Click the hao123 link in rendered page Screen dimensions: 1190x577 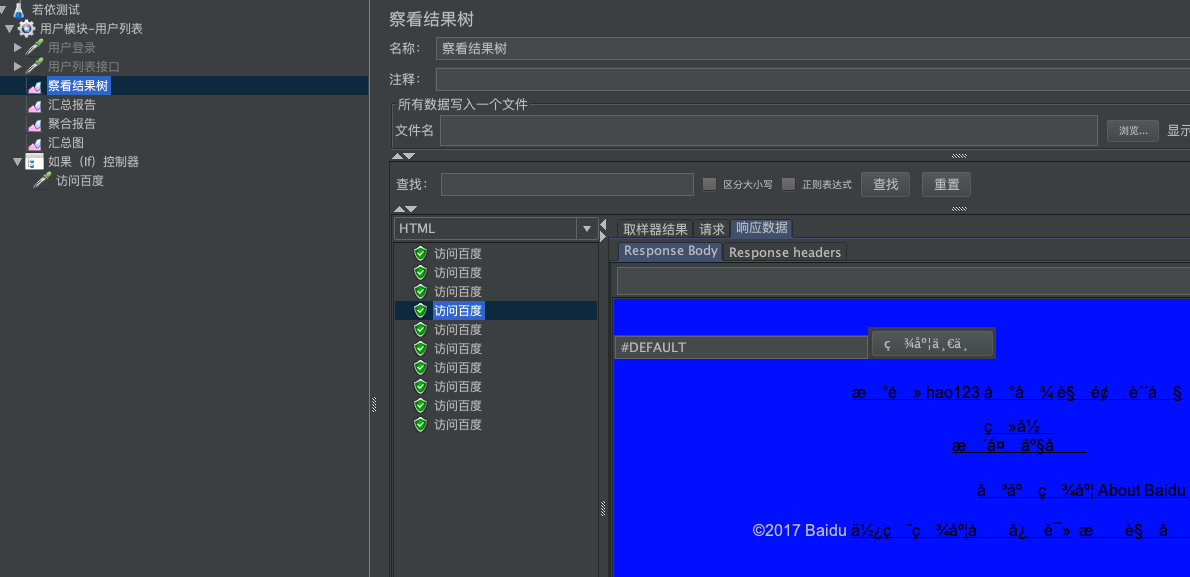point(952,393)
